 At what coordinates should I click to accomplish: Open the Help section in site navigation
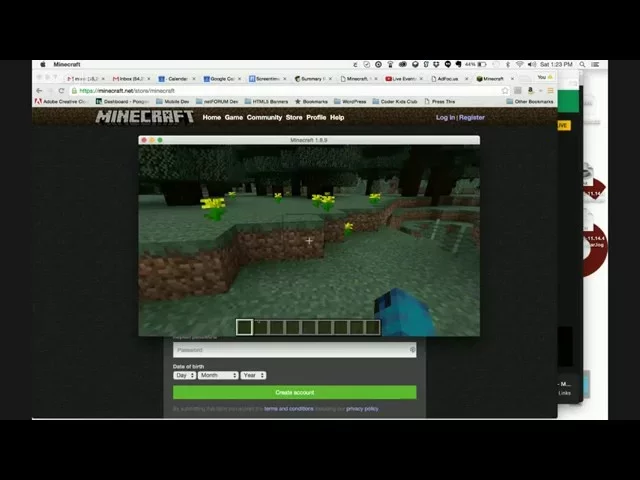click(337, 117)
